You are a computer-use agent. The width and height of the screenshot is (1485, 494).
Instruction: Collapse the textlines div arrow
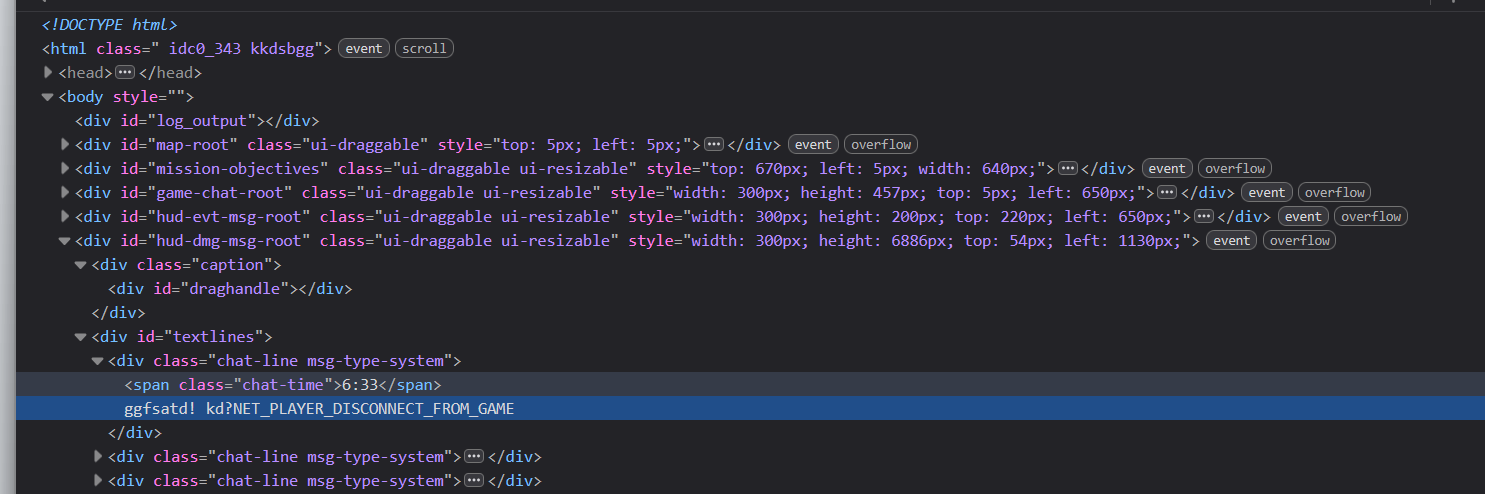point(81,337)
